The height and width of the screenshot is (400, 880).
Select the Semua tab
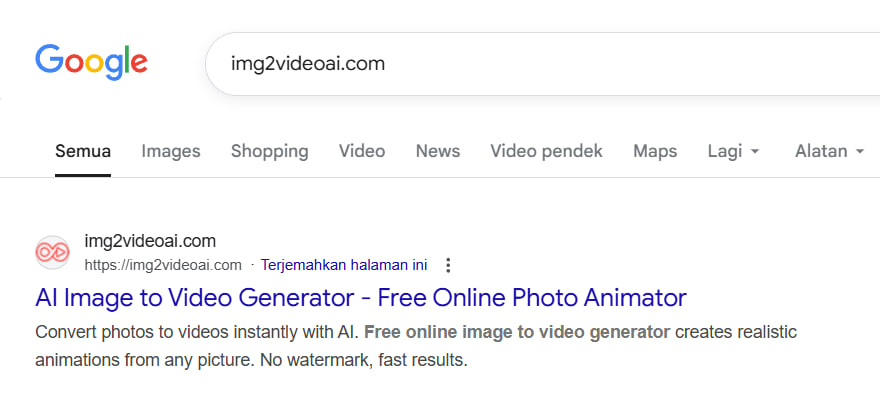point(83,151)
